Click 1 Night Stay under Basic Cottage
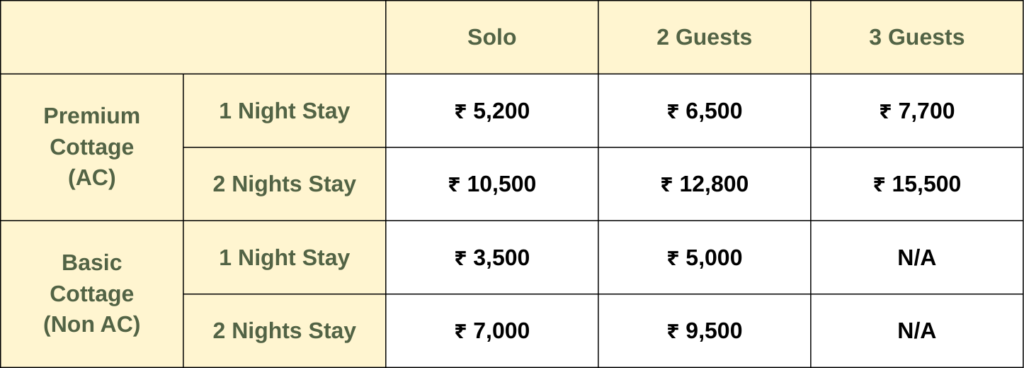Viewport: 1024px width, 368px height. pos(284,257)
